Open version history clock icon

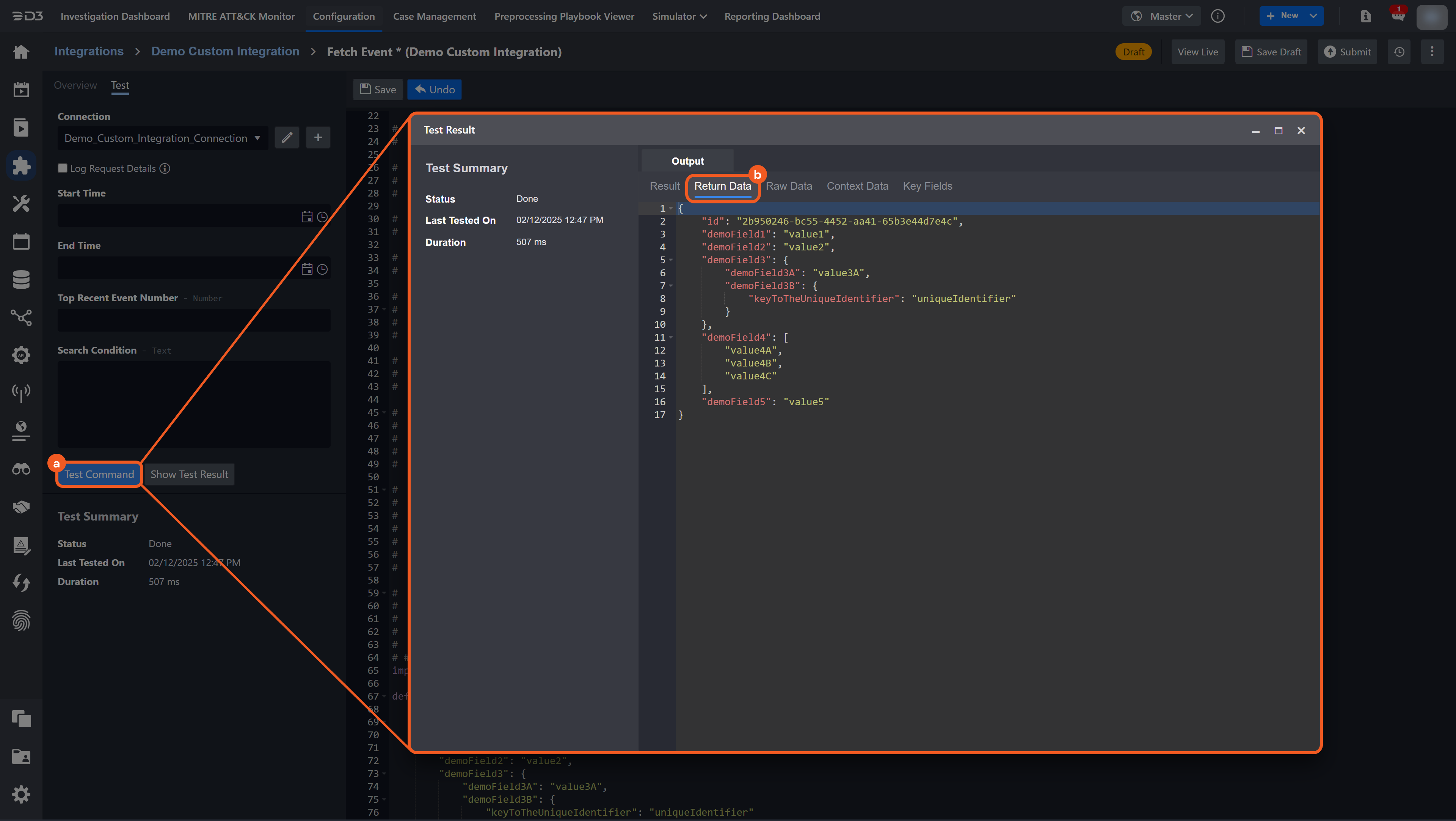click(x=1399, y=52)
